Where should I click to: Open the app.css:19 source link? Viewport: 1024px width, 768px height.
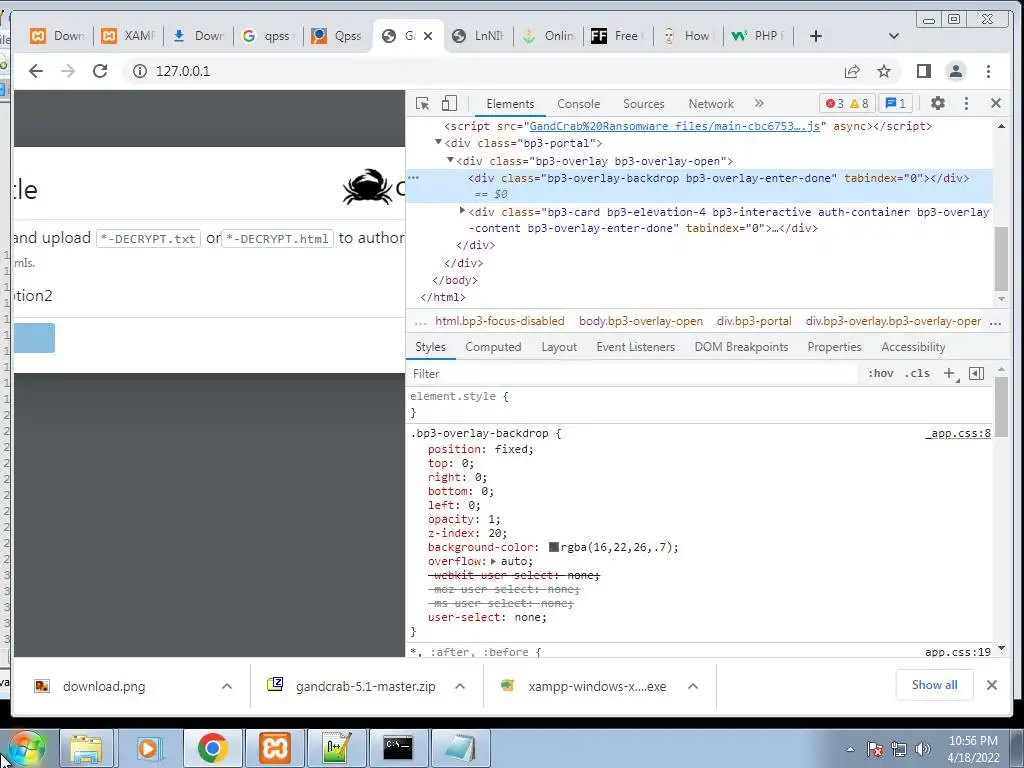tap(958, 652)
